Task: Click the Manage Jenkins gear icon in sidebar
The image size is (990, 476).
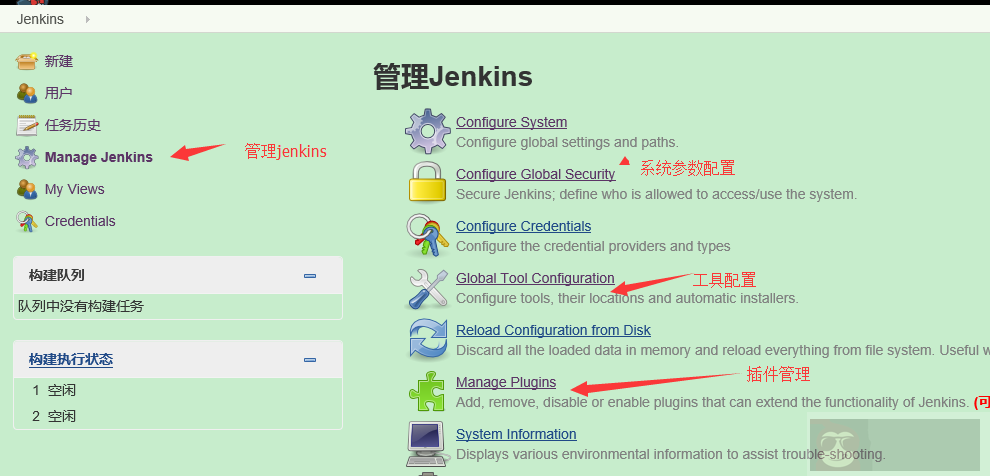Action: (x=27, y=157)
